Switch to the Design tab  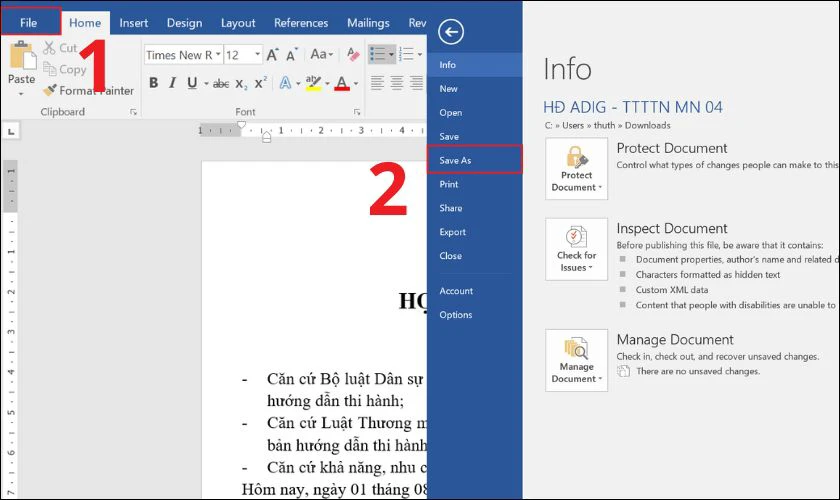184,23
